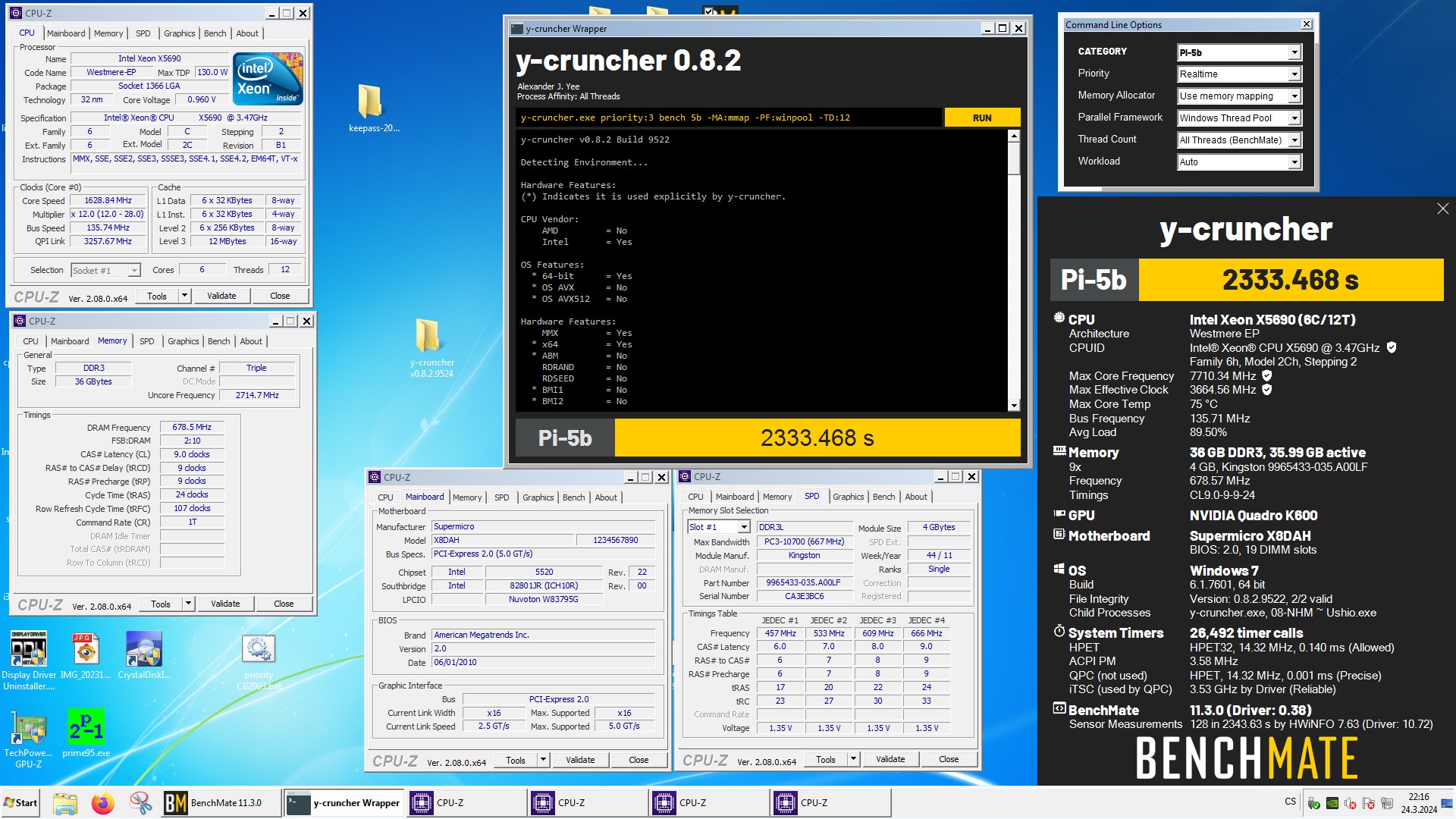Open the Selection Socket #1 dropdown
1456x819 pixels.
(x=106, y=271)
